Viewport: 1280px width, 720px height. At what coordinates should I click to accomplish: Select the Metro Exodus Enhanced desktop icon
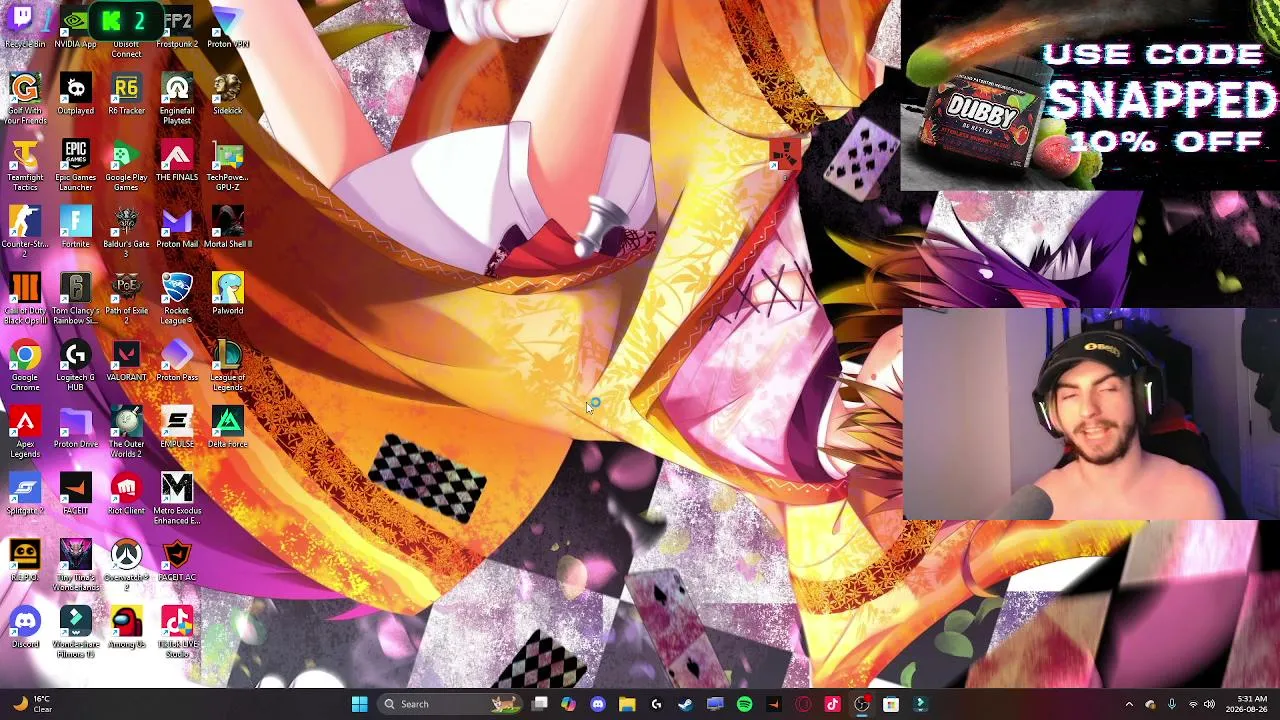177,500
